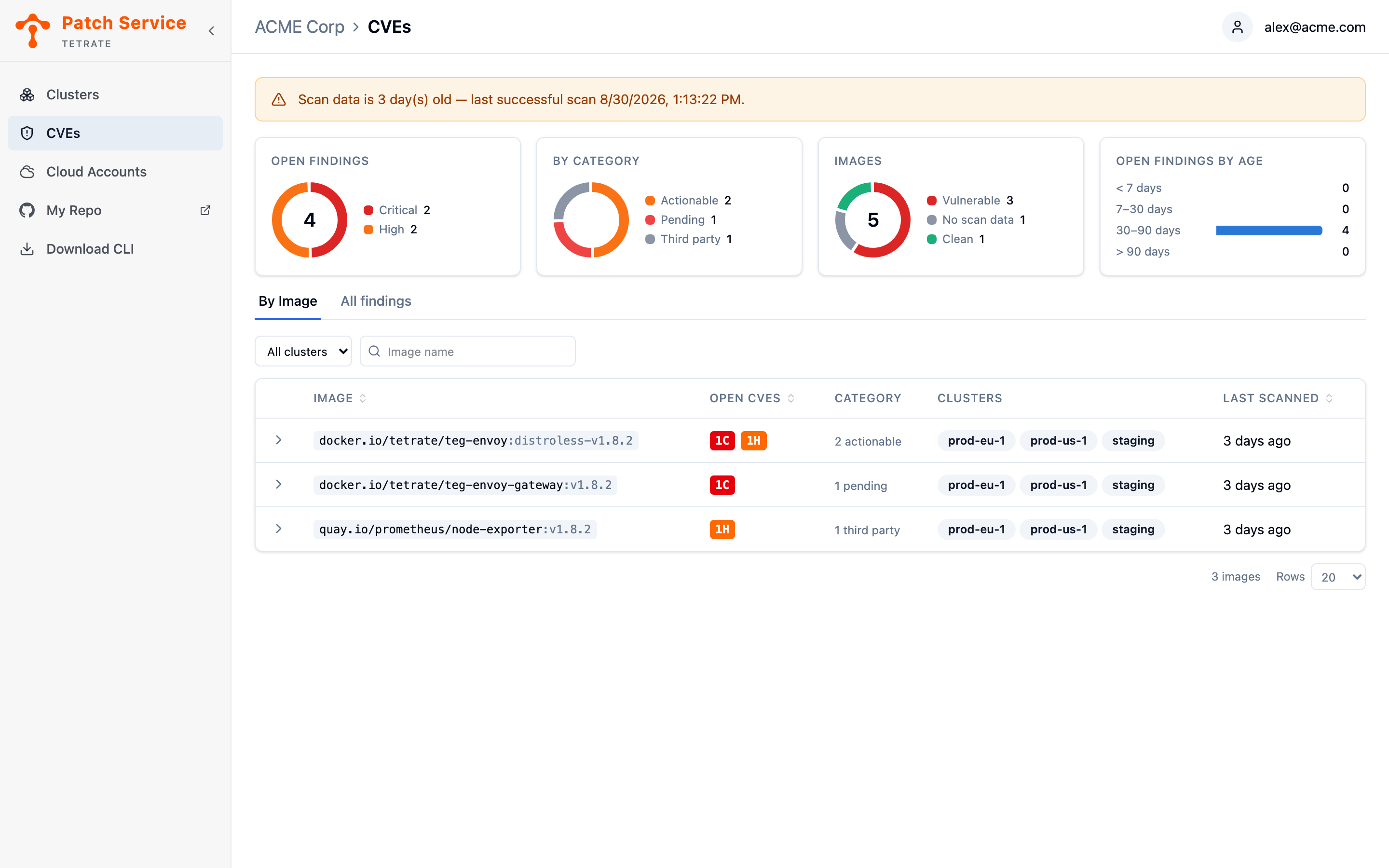Click the Critical red legend dot
The height and width of the screenshot is (868, 1389).
[368, 210]
